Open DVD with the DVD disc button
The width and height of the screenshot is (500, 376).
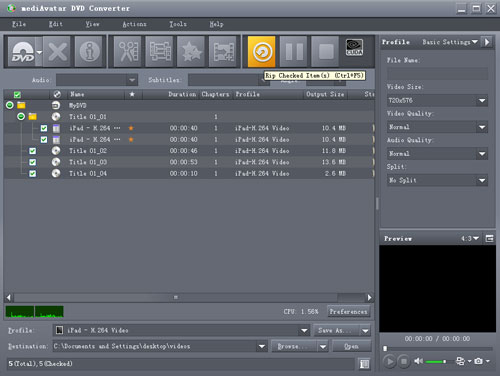(22, 52)
